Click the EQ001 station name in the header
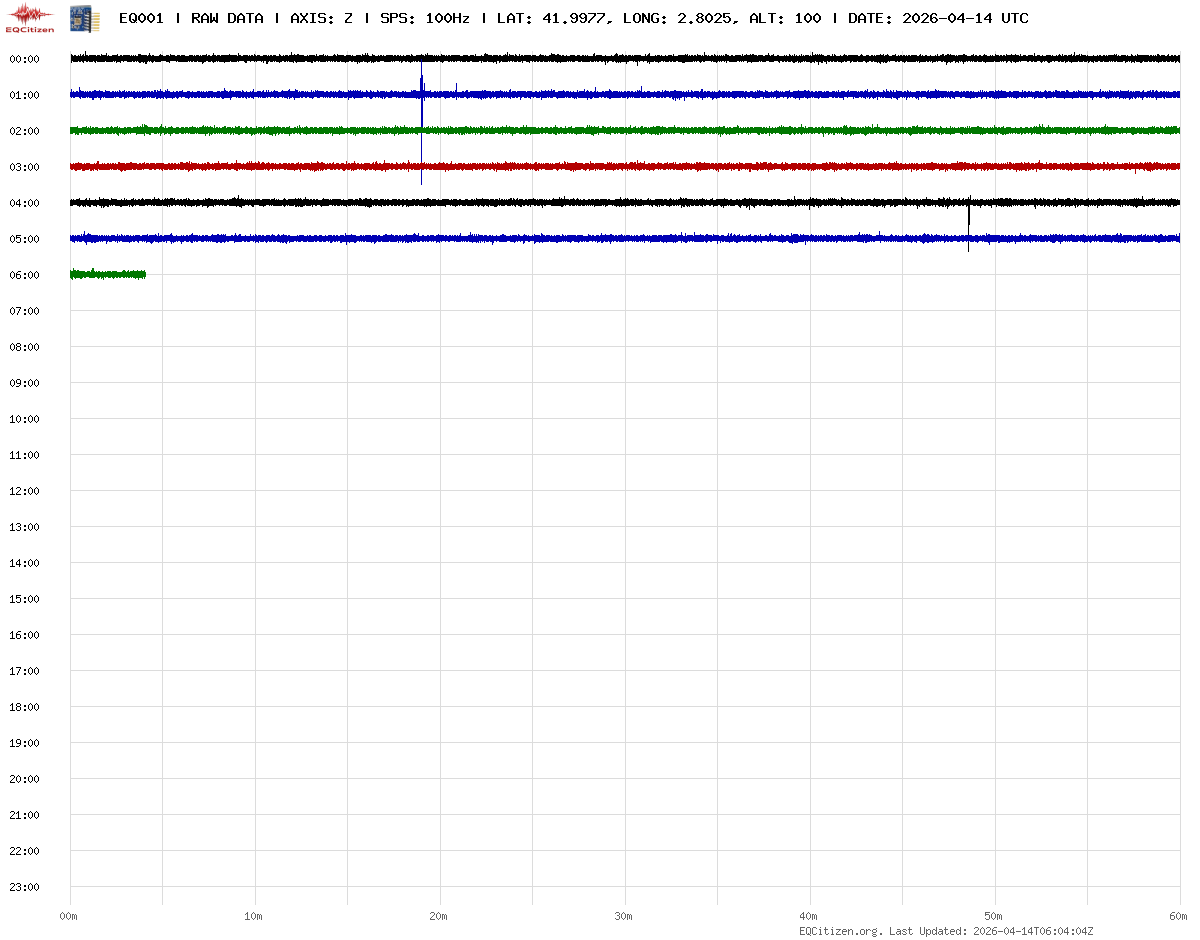The width and height of the screenshot is (1200, 940). tap(141, 18)
